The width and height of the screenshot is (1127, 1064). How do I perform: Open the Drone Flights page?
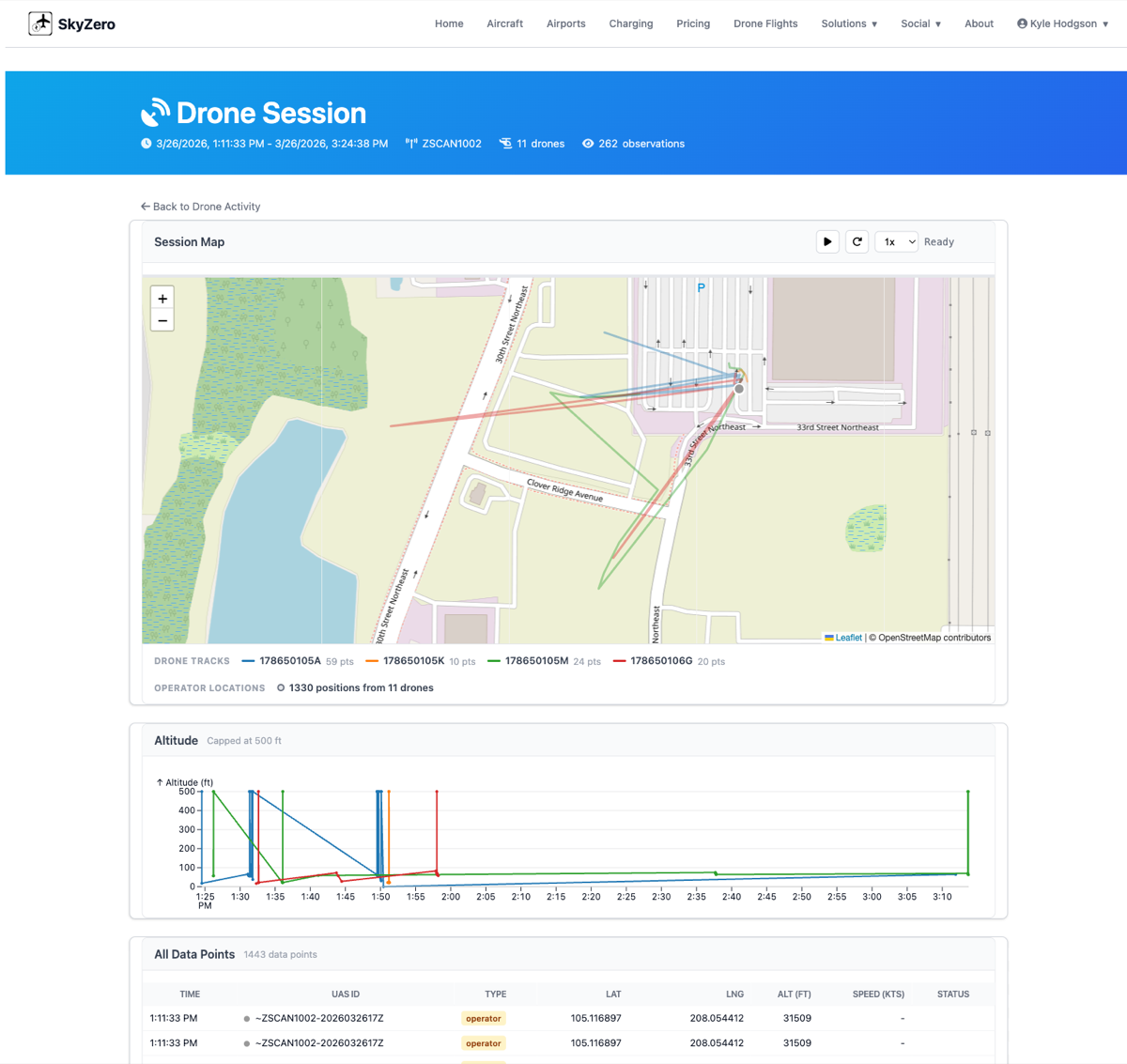765,23
